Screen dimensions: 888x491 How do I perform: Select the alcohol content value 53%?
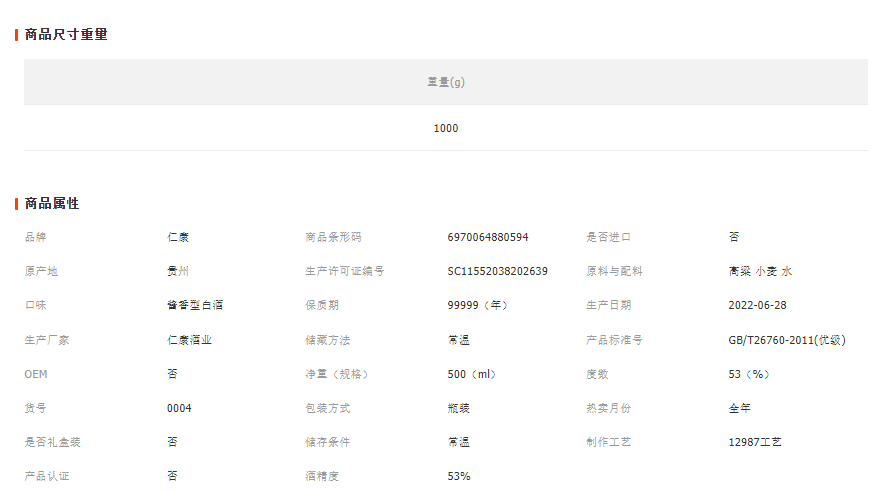click(x=459, y=476)
